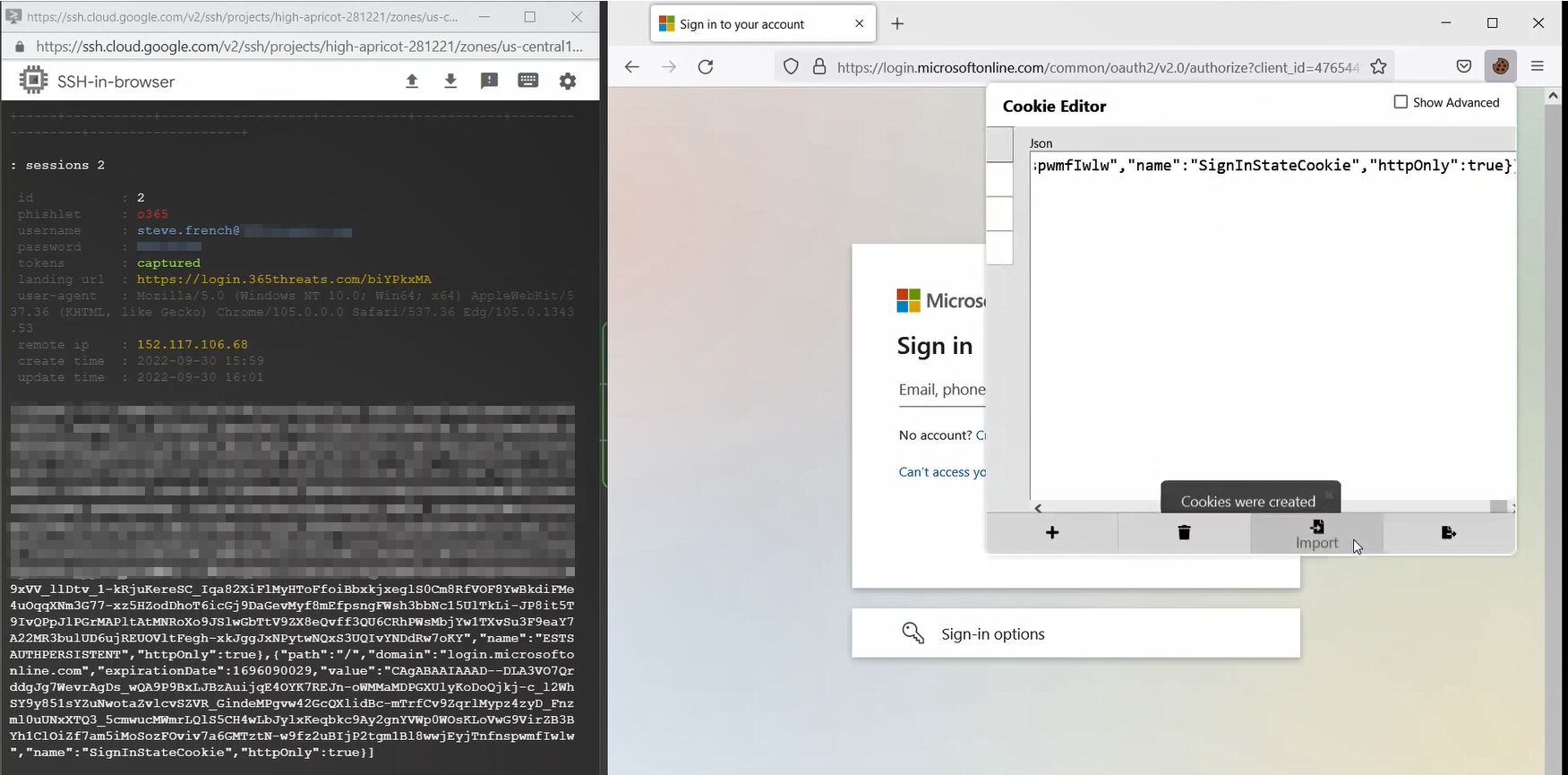1568x775 pixels.
Task: Click the key icon beside Sign-in options
Action: pyautogui.click(x=913, y=633)
